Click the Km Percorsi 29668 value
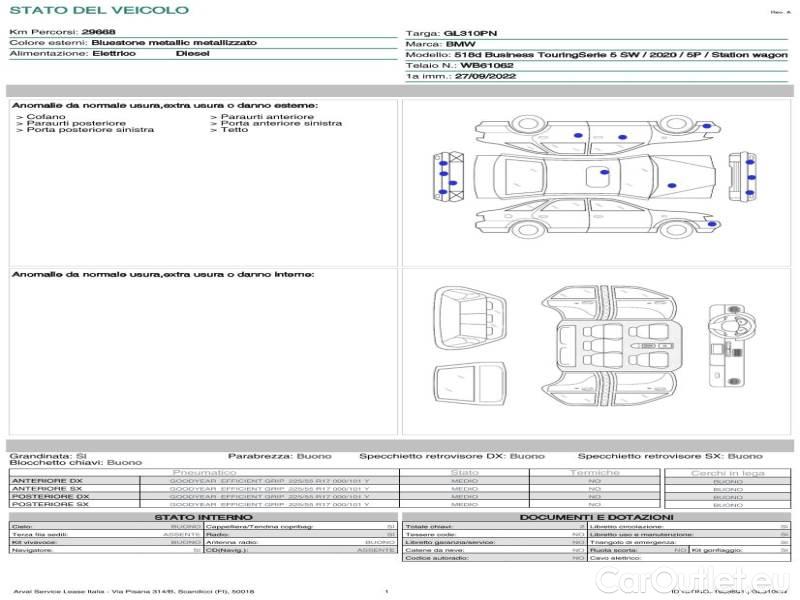Viewport: 800px width, 600px height. (x=98, y=32)
